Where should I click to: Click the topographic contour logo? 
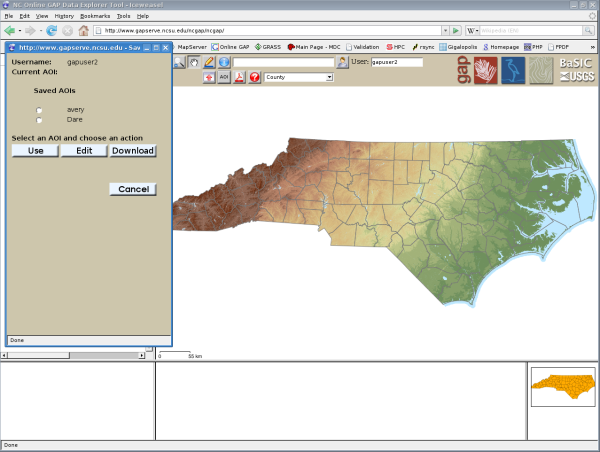tap(541, 70)
